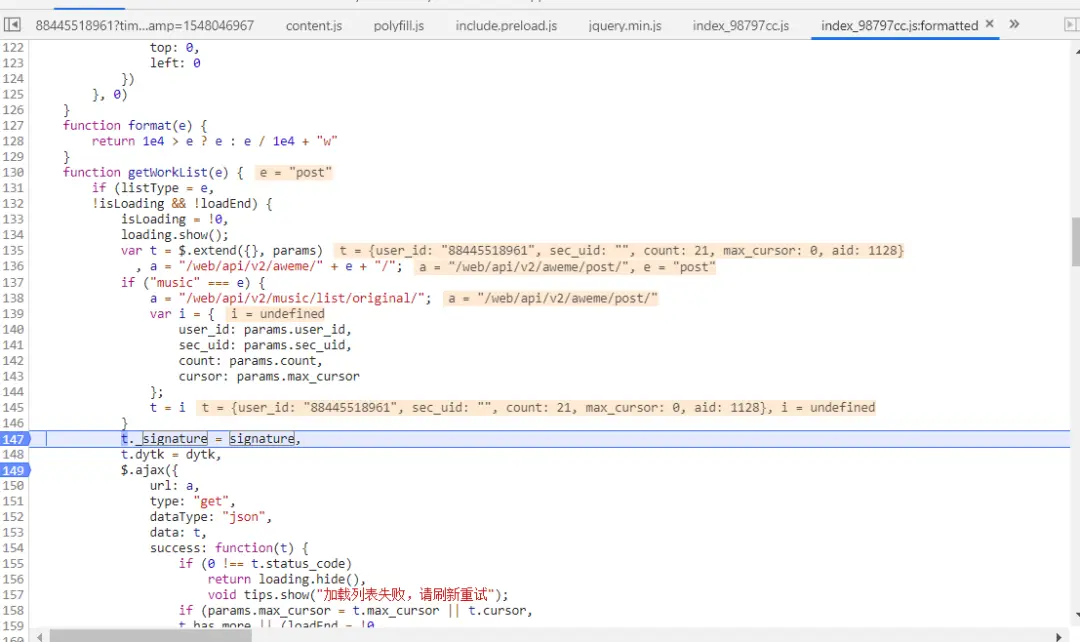Click 'if (0 !== t.status_code)' condition
Image resolution: width=1080 pixels, height=642 pixels.
click(265, 564)
